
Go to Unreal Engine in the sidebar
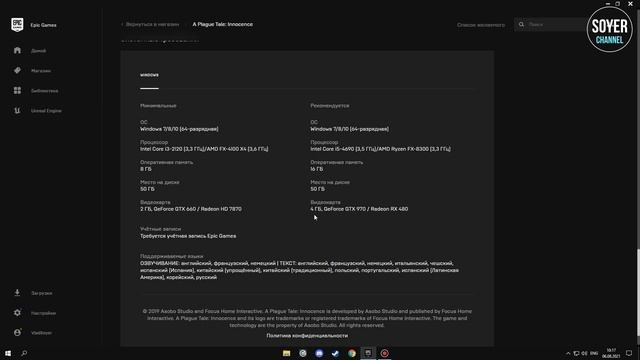46,111
